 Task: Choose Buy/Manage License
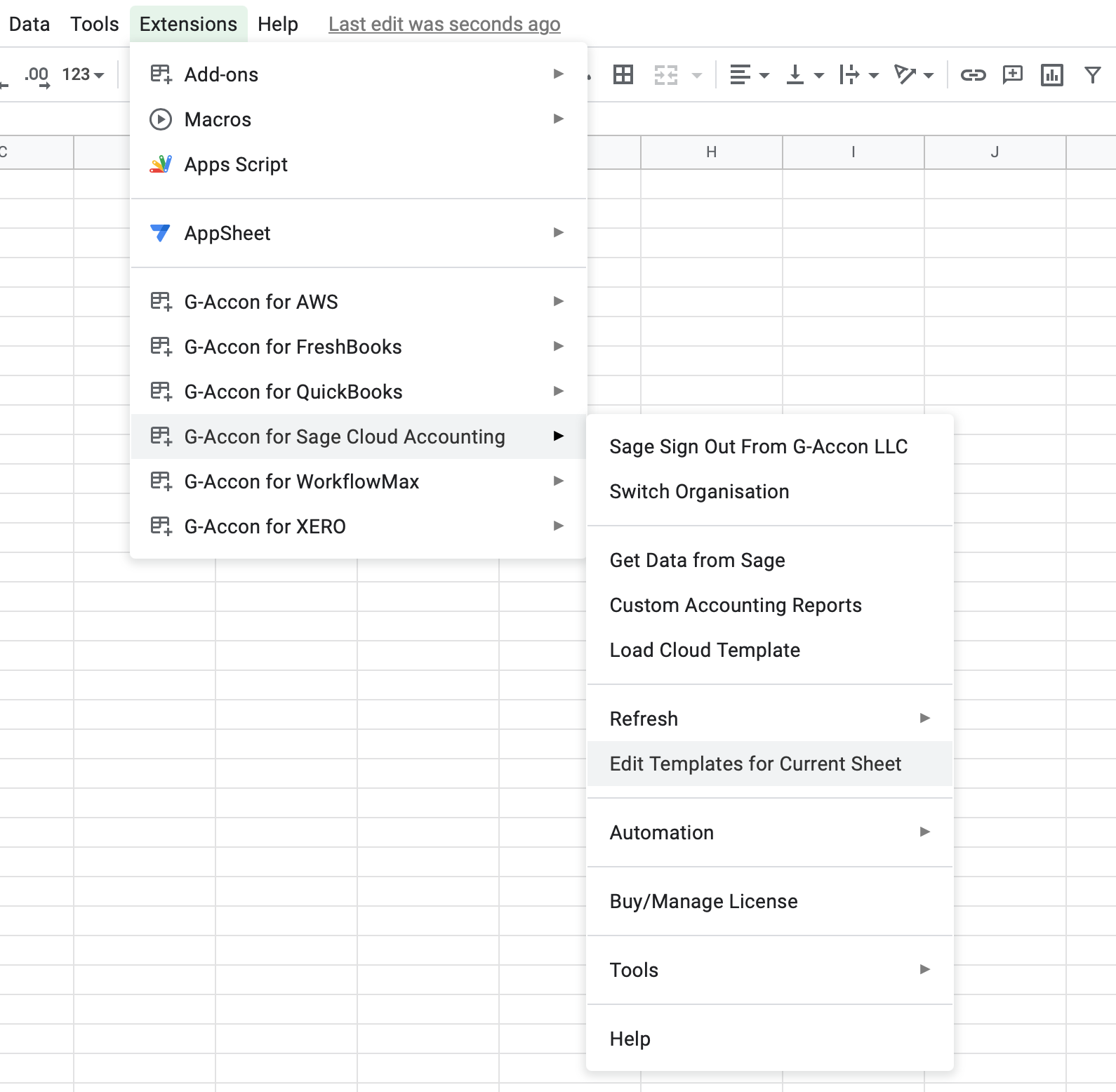point(770,901)
